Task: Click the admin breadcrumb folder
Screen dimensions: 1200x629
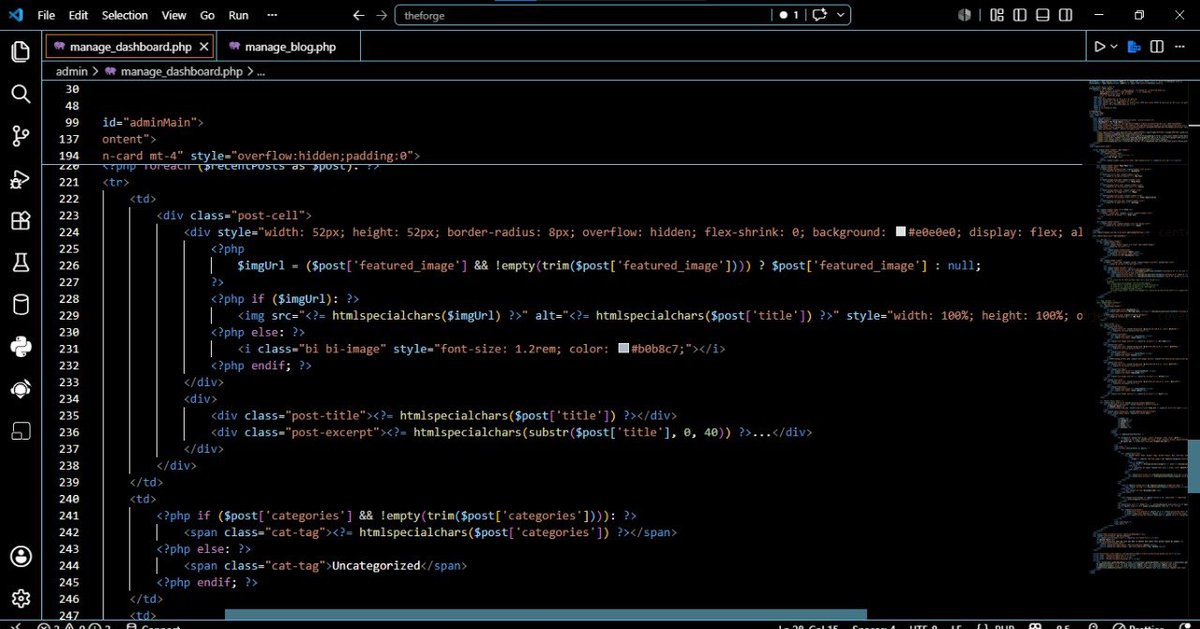Action: point(72,71)
